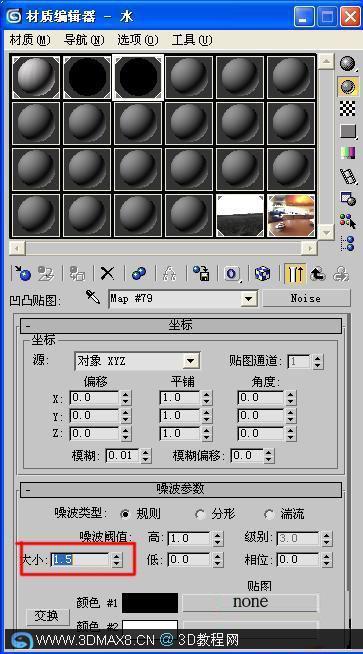Viewport: 363px width, 654px height.
Task: Select the 分形 noise type radio button
Action: coord(201,515)
